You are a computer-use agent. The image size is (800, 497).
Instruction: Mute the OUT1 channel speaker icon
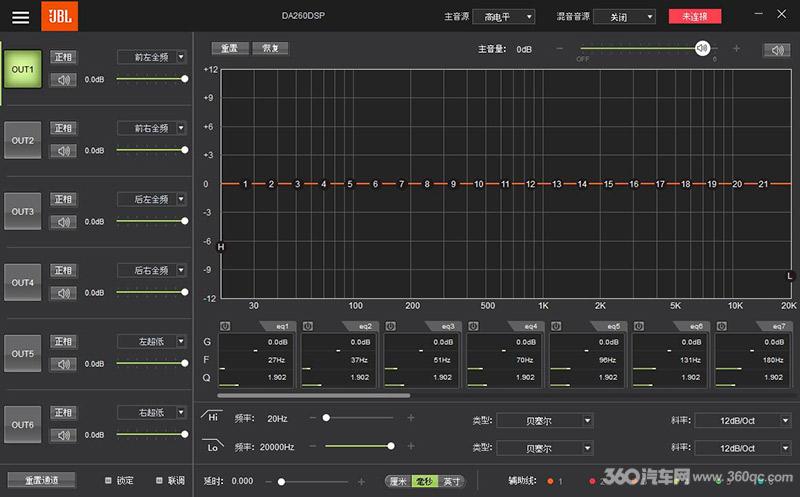click(63, 80)
